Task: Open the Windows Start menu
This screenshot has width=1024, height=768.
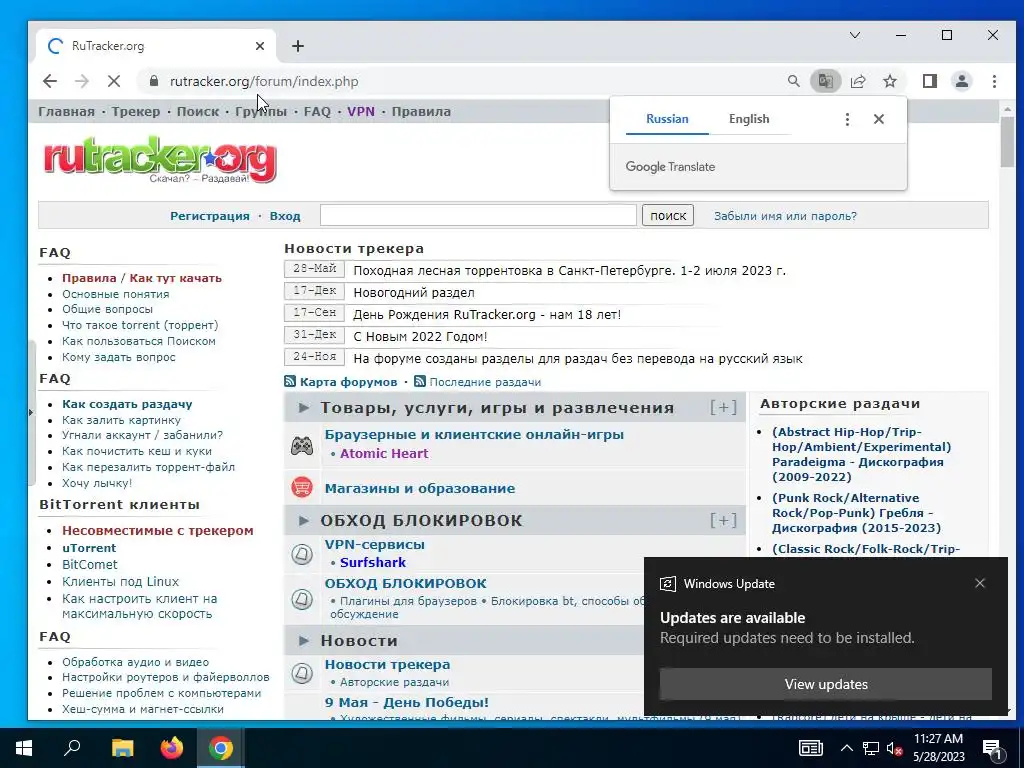Action: tap(24, 748)
